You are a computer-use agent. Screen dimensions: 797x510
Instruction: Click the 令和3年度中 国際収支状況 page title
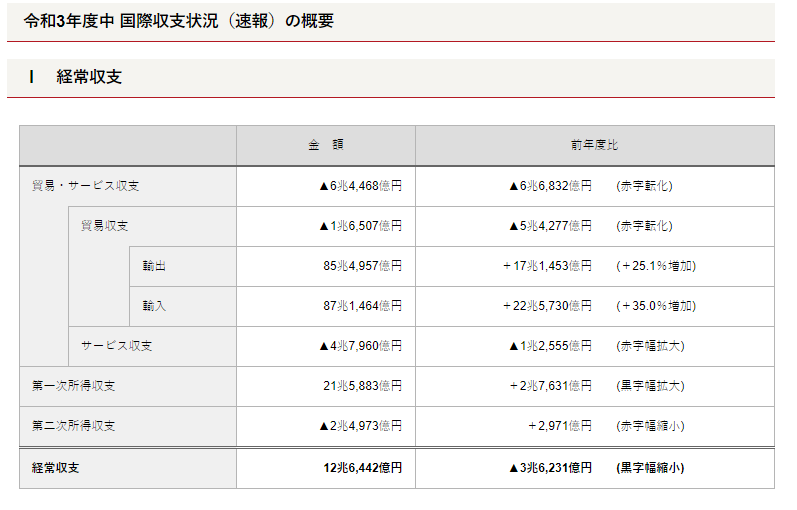click(178, 21)
